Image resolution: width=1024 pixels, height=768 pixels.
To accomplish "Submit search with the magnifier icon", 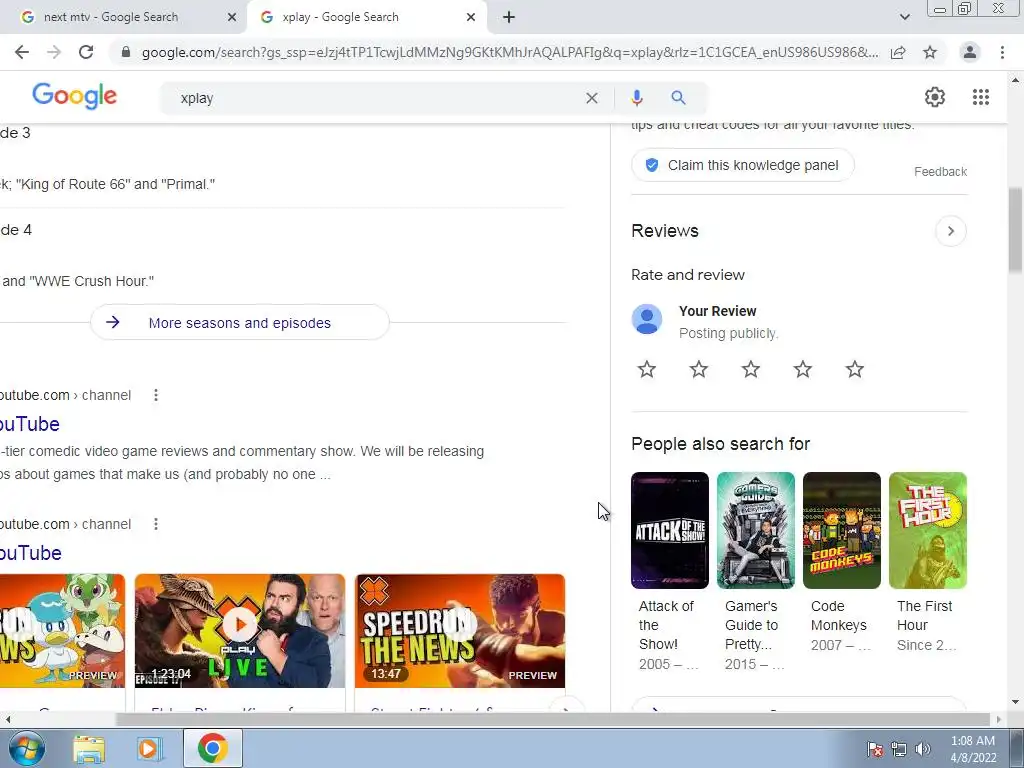I will point(679,98).
